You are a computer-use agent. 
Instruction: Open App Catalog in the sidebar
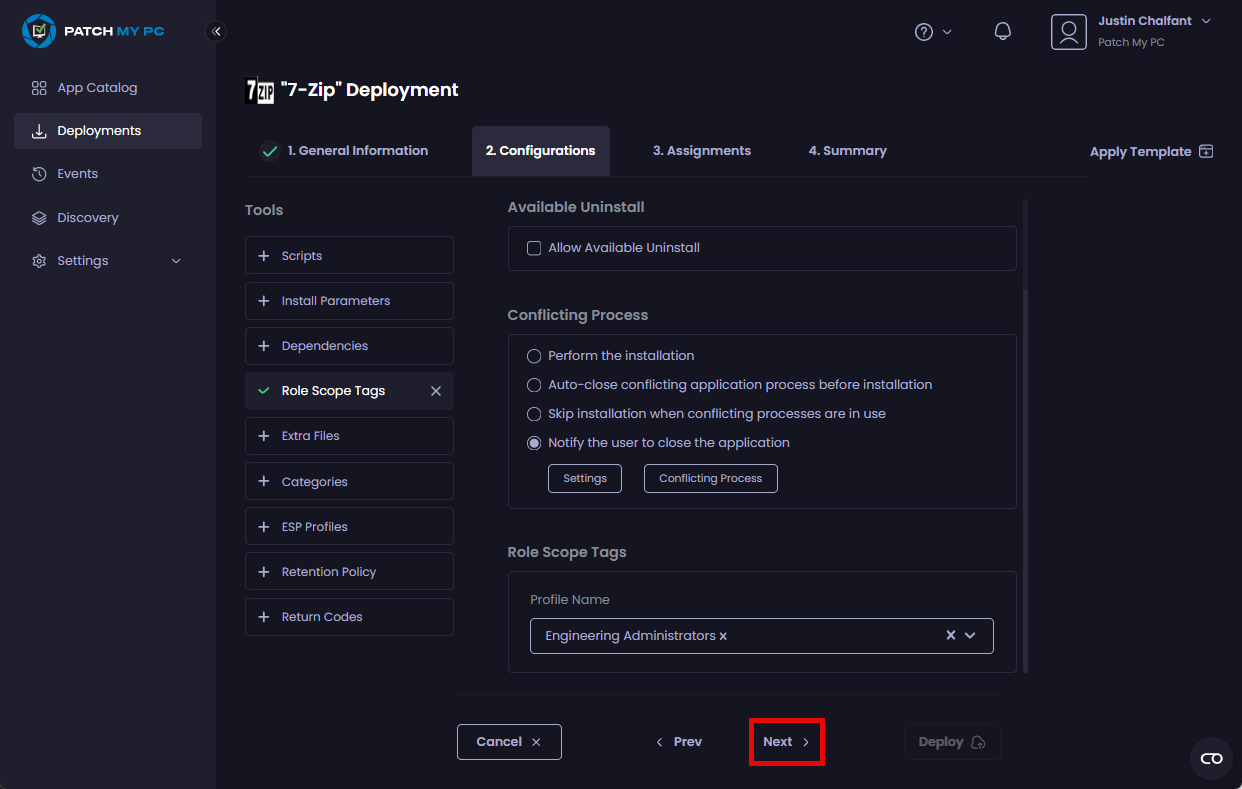[x=97, y=88]
